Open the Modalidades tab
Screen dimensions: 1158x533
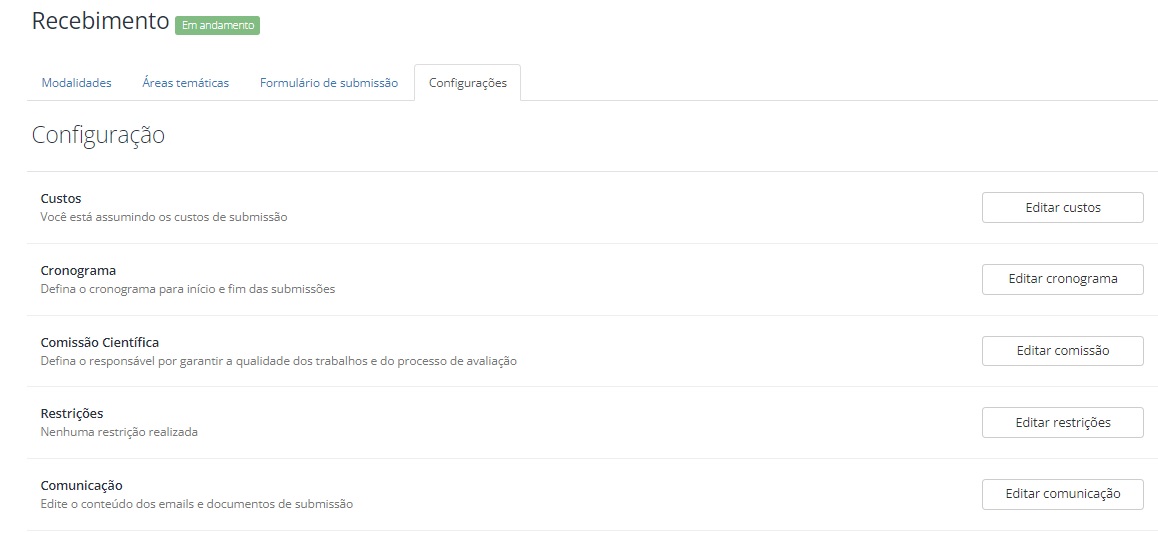pos(76,83)
